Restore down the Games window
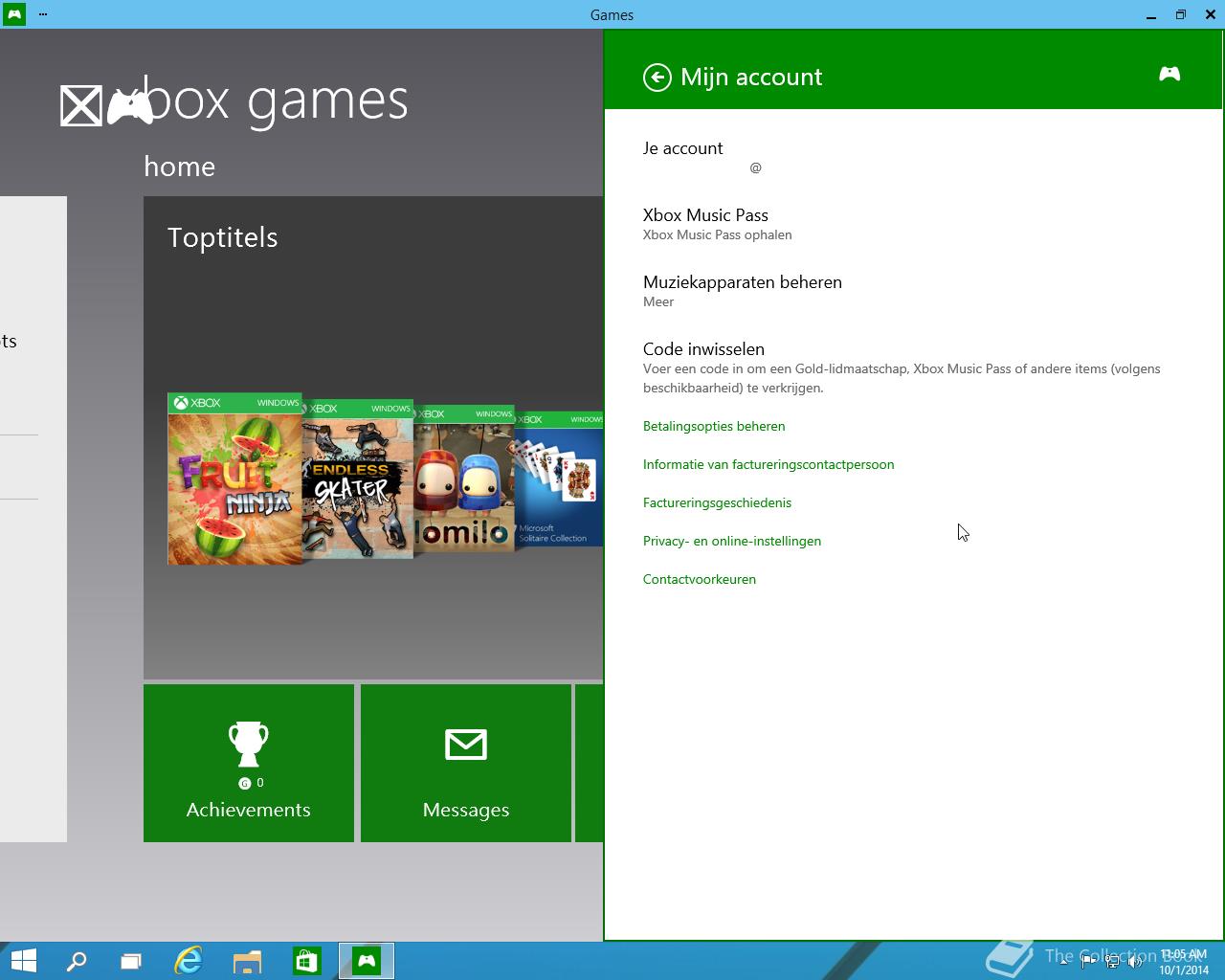 point(1181,14)
